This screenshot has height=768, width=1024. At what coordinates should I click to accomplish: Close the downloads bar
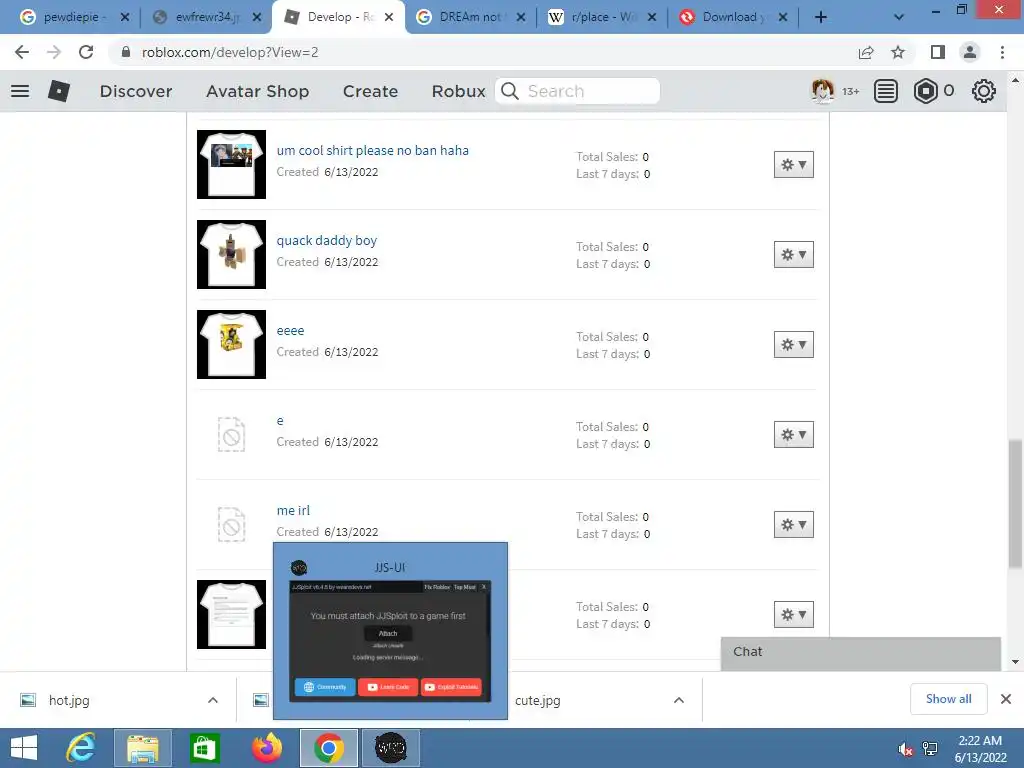(1006, 699)
